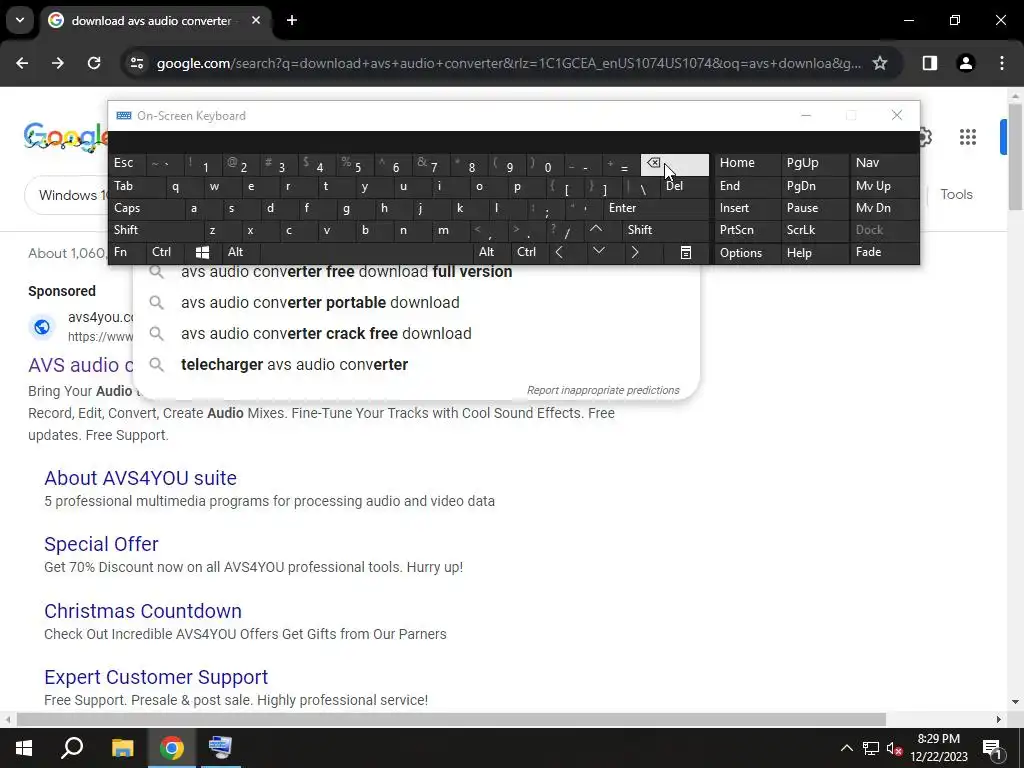Click the left arrow key on keyboard

tap(559, 252)
